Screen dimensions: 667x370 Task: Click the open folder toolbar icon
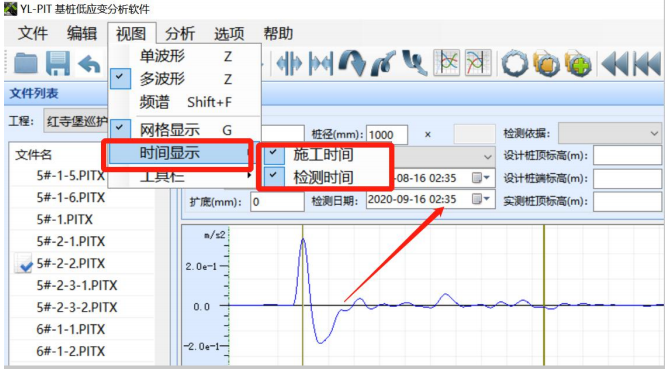(26, 64)
